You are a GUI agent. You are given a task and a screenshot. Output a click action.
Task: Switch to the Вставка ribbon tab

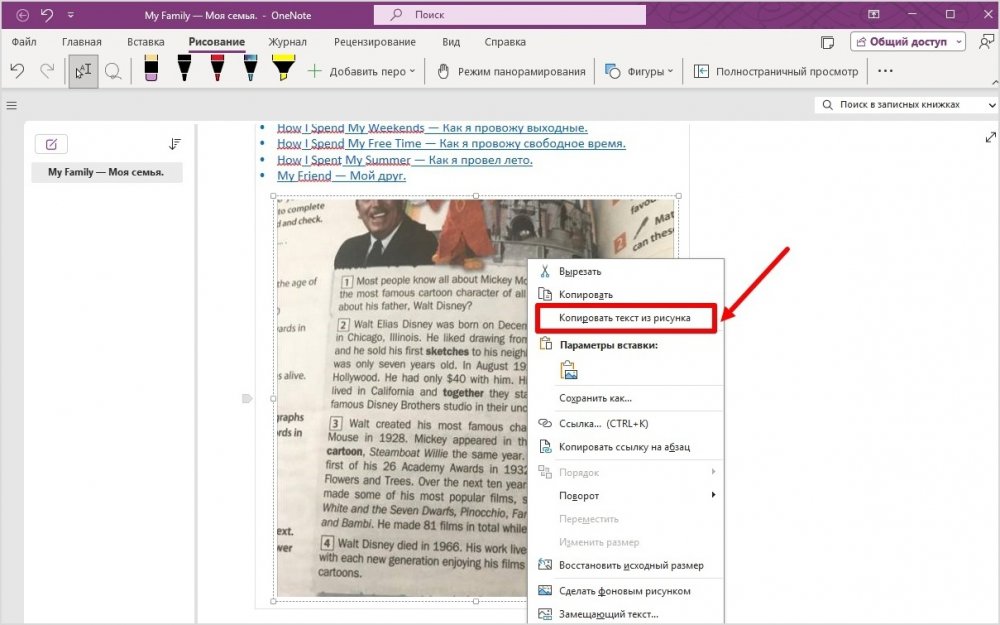tap(146, 42)
